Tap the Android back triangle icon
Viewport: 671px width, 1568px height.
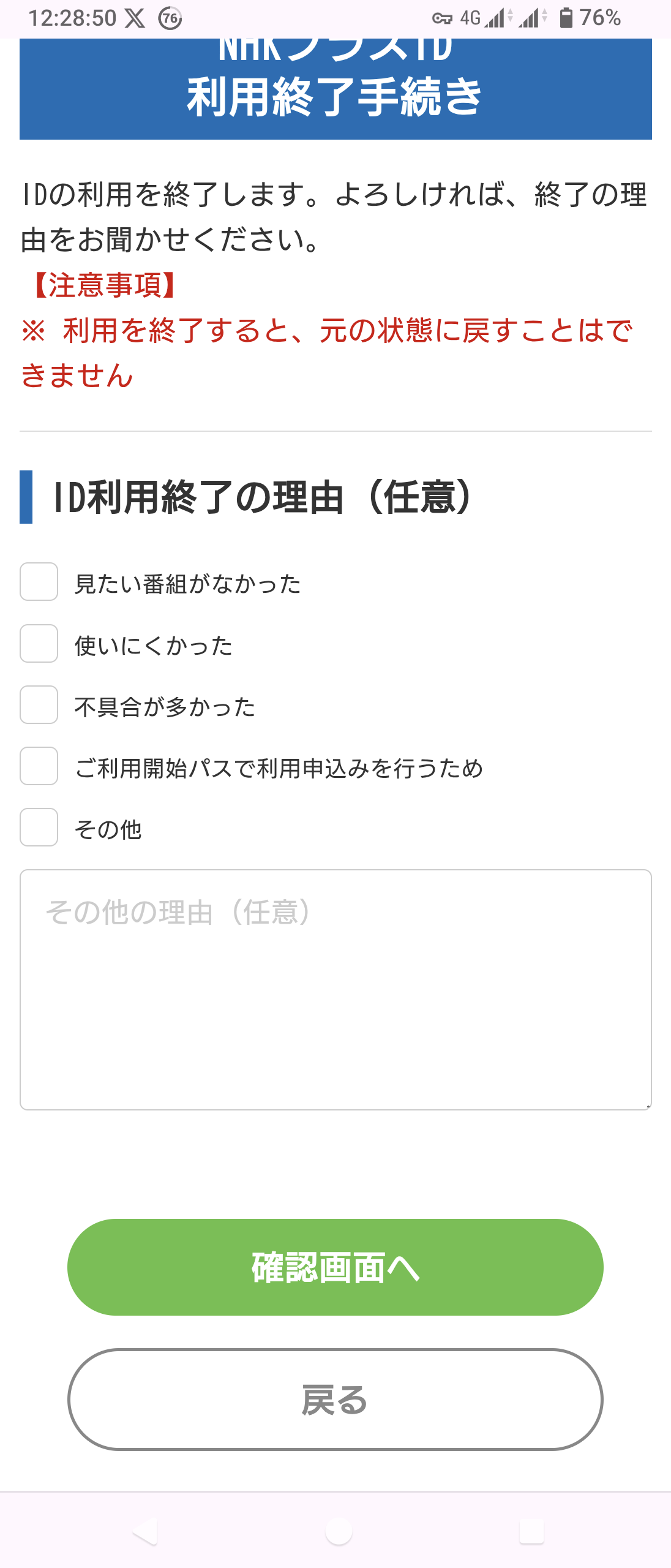tap(145, 1531)
